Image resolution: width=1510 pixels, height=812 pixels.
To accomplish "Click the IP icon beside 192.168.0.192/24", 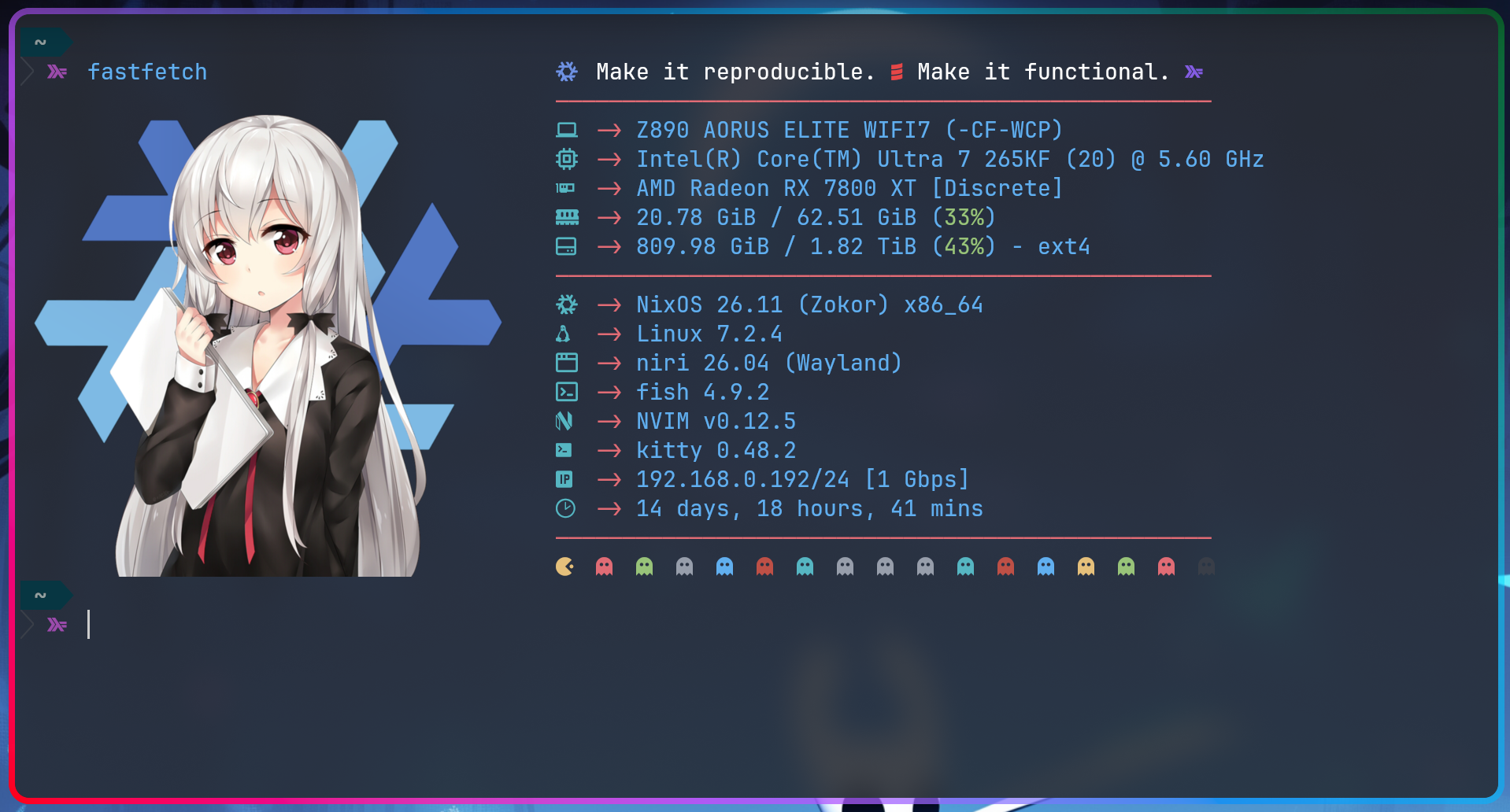I will (x=564, y=479).
